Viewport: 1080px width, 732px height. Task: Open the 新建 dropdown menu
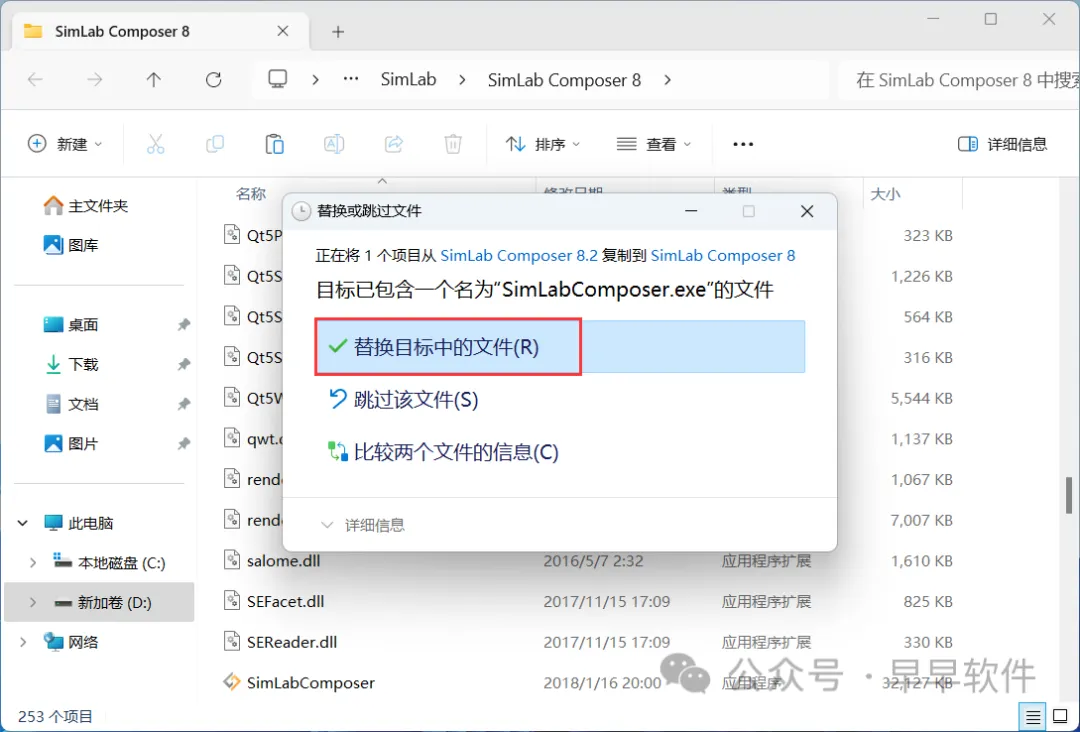[x=65, y=144]
